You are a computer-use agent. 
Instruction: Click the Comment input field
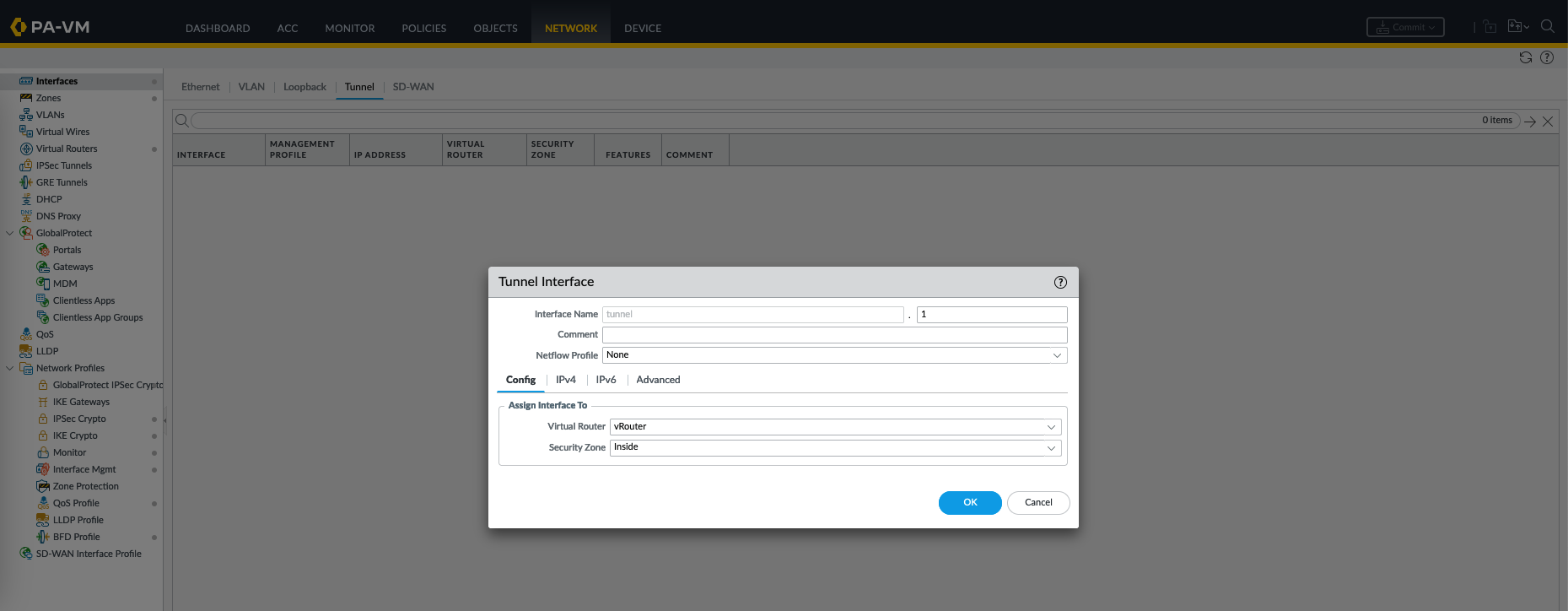click(x=834, y=335)
